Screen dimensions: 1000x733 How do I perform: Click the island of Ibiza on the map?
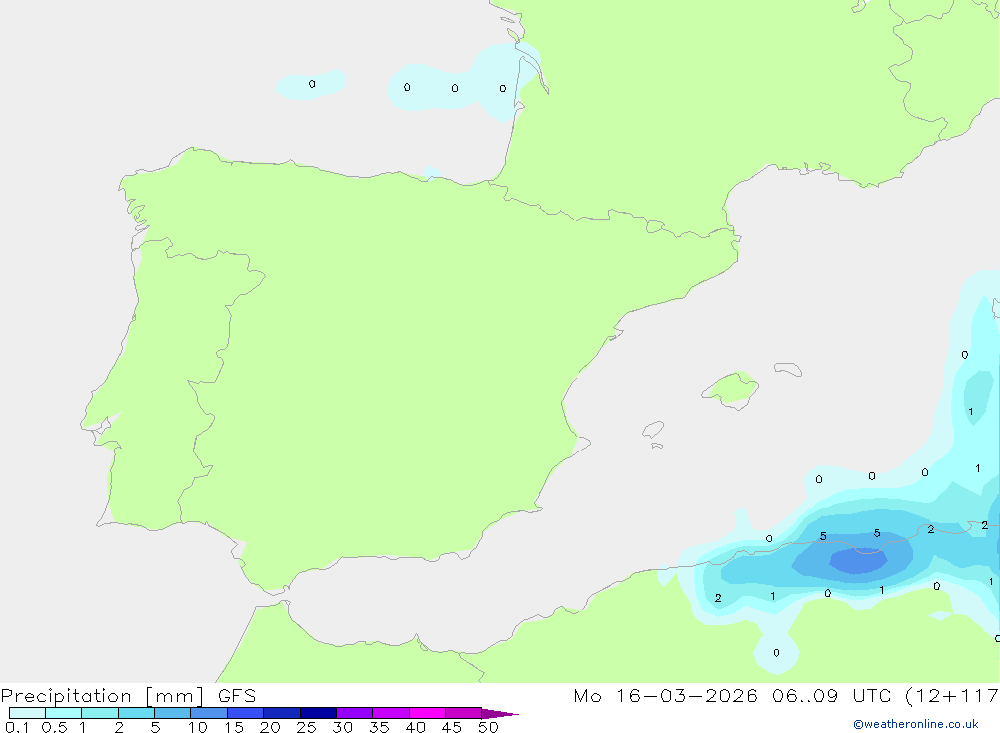click(653, 429)
